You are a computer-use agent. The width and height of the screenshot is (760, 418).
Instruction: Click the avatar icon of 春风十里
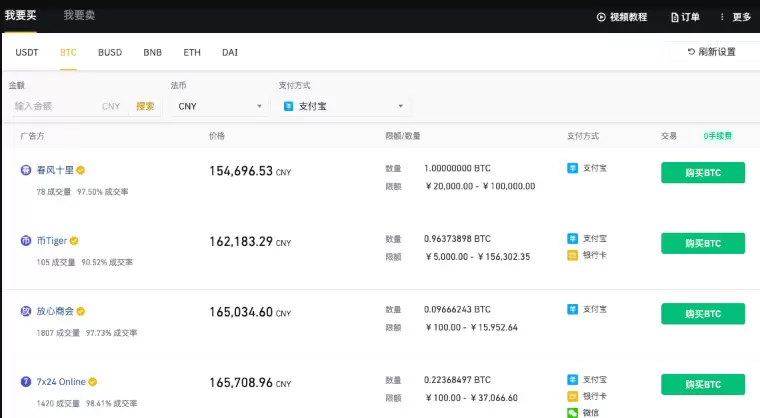point(26,170)
